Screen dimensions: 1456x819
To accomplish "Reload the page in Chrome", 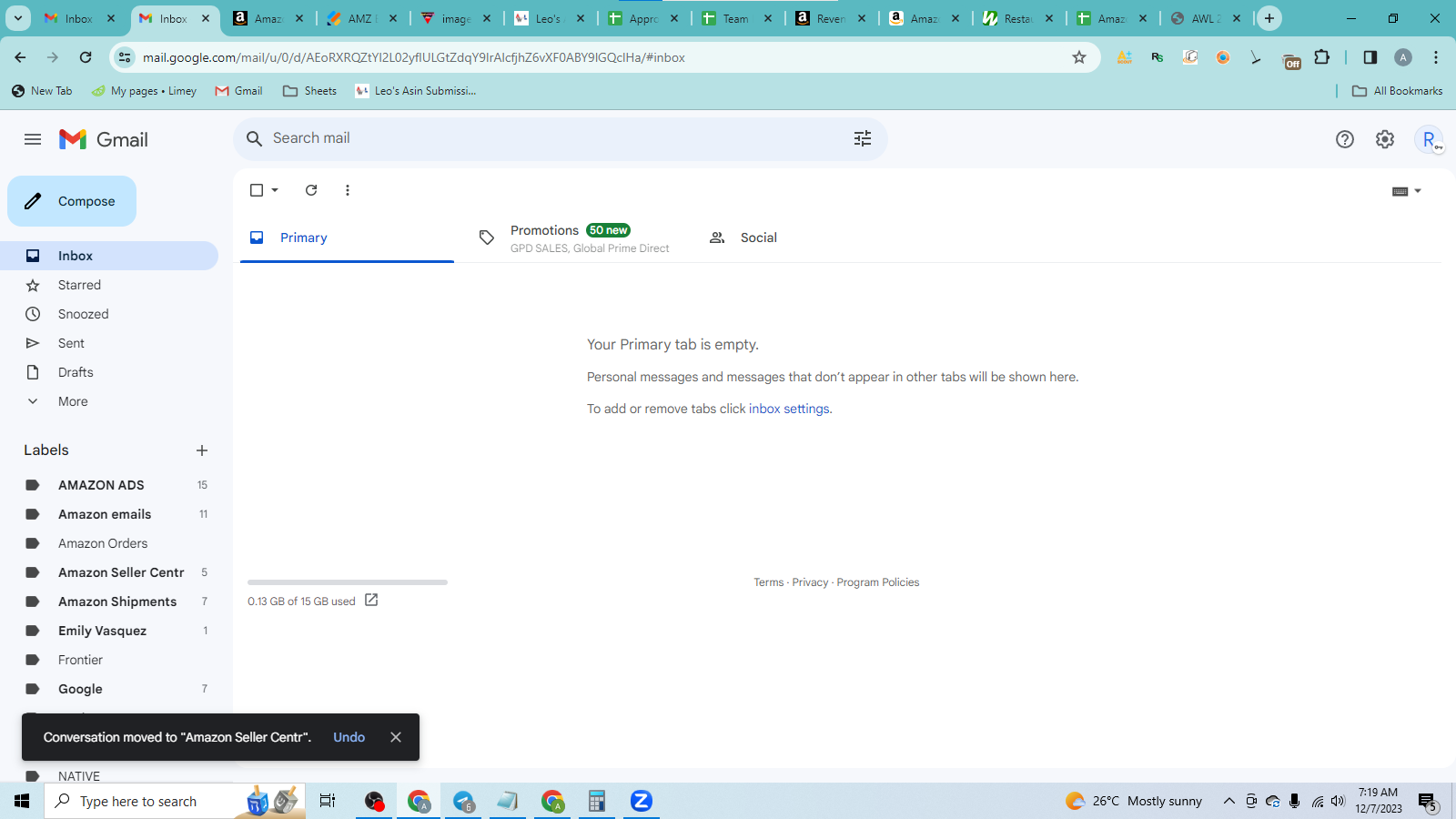I will tap(86, 57).
